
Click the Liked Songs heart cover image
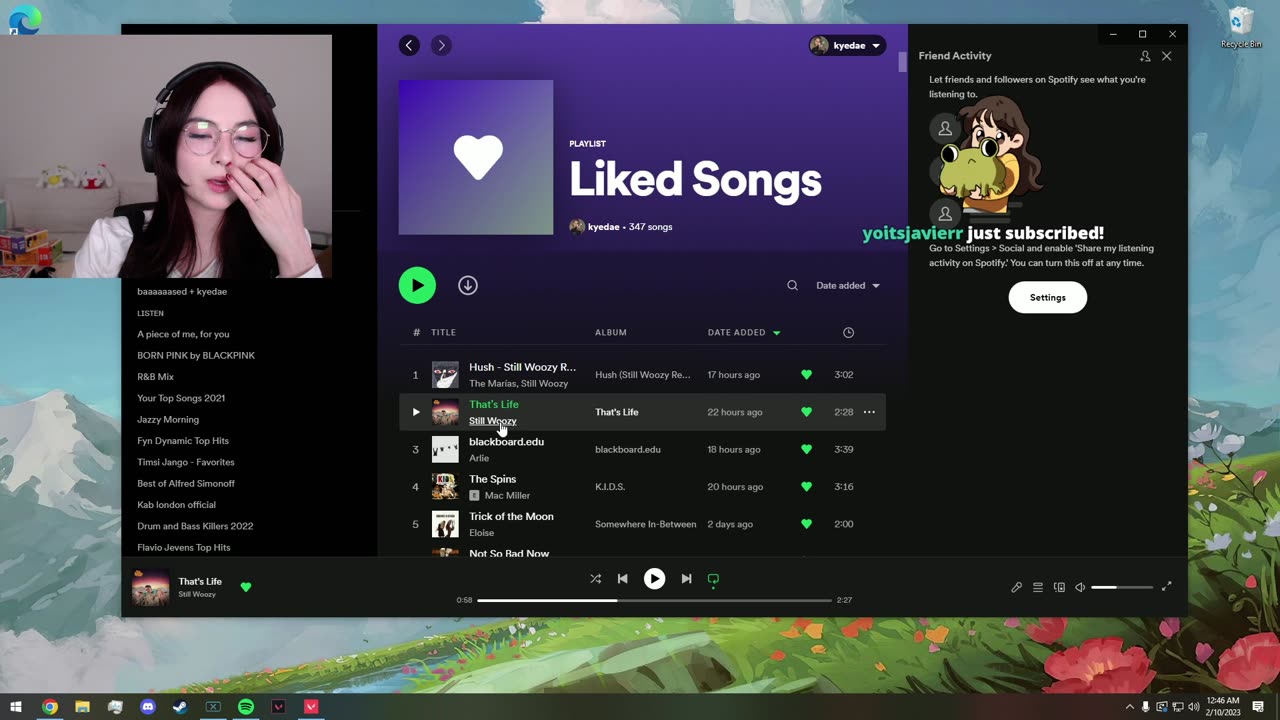[x=476, y=157]
